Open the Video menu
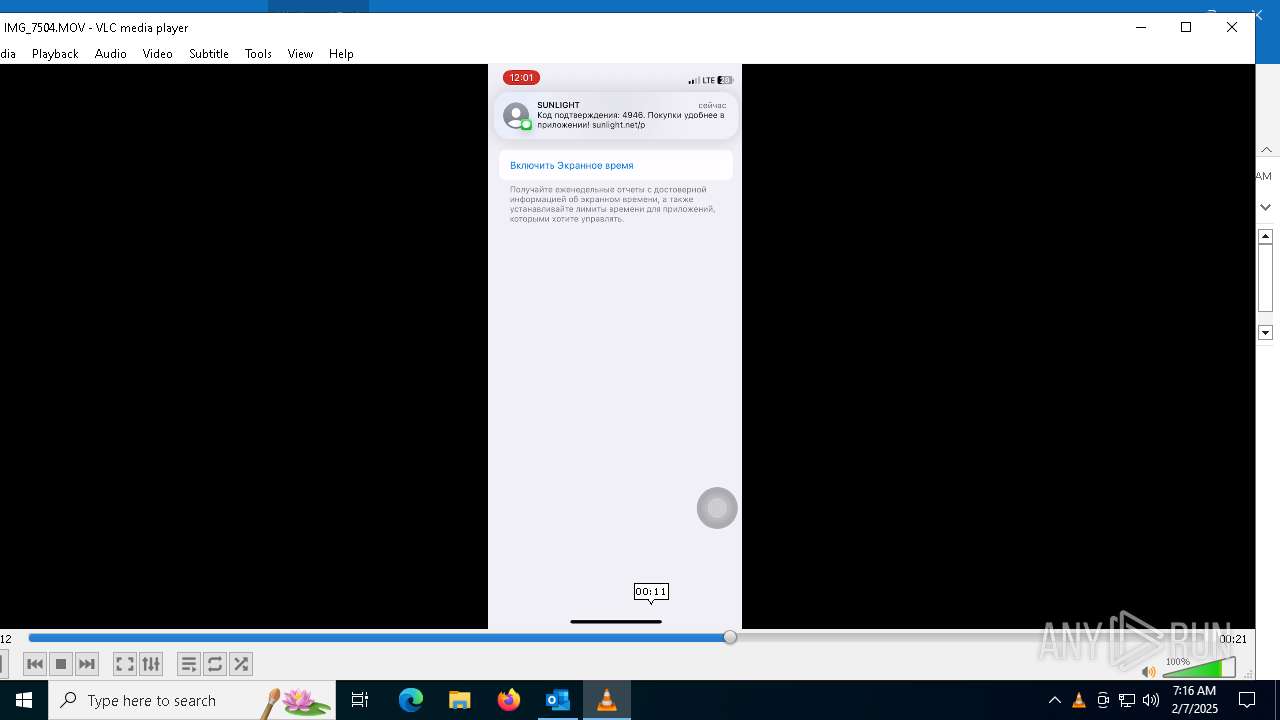This screenshot has height=720, width=1280. click(157, 54)
